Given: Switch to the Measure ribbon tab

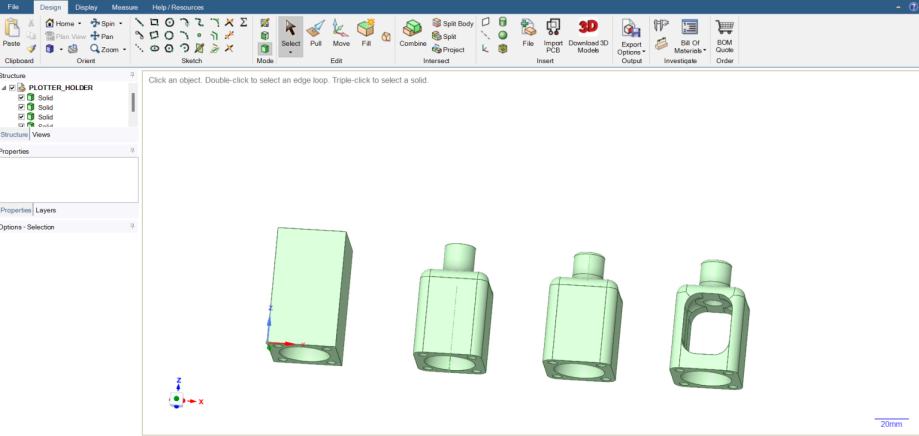Looking at the screenshot, I should point(124,8).
